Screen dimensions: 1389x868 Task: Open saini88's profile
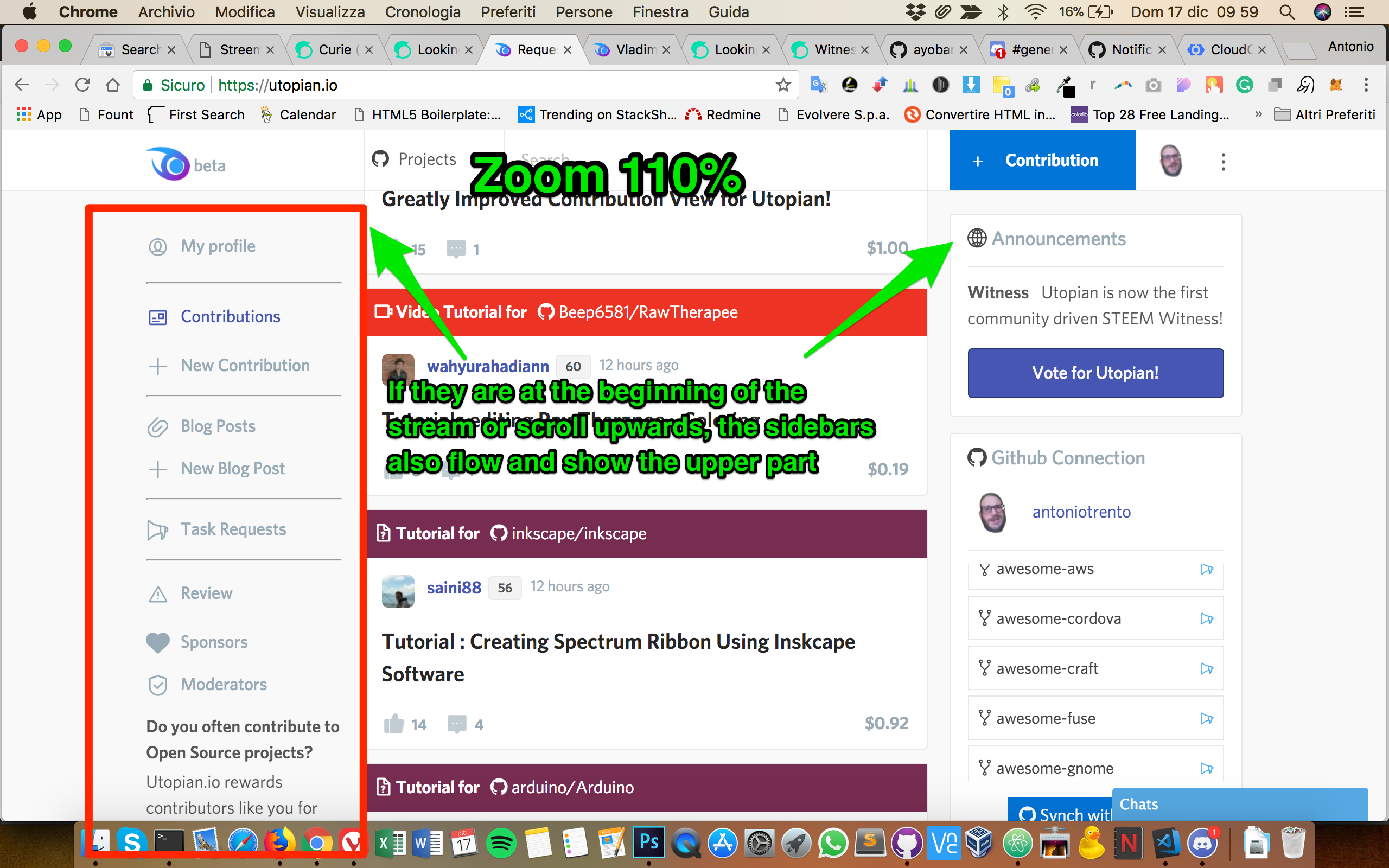pyautogui.click(x=454, y=588)
